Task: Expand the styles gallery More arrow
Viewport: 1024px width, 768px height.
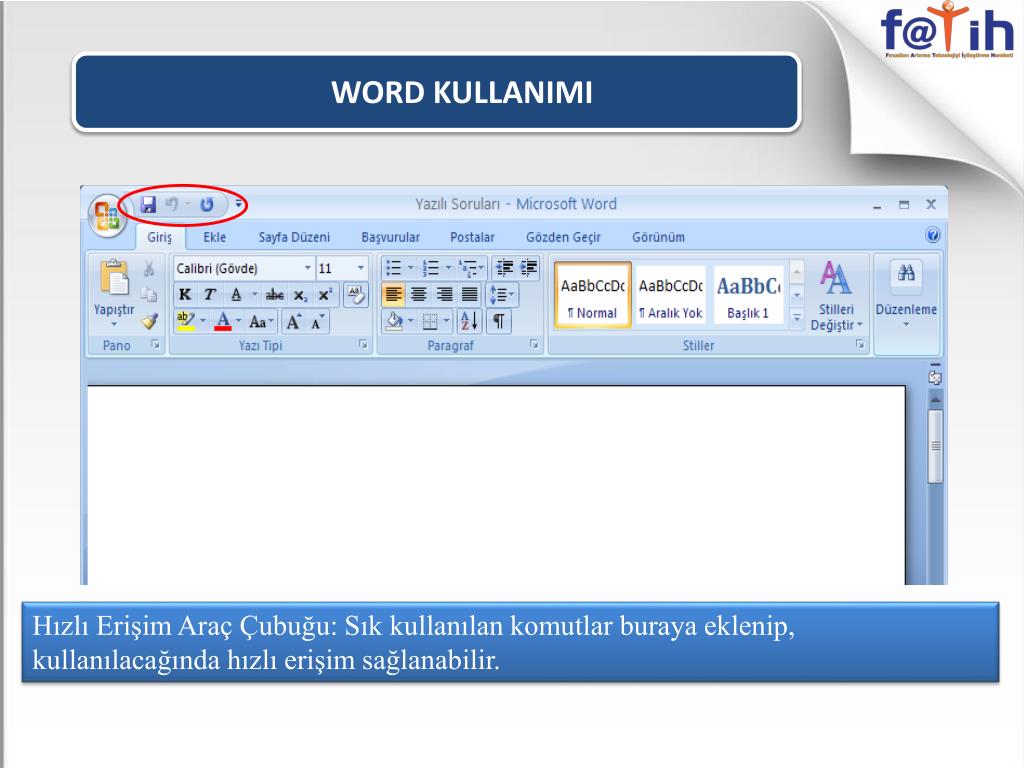Action: [797, 318]
